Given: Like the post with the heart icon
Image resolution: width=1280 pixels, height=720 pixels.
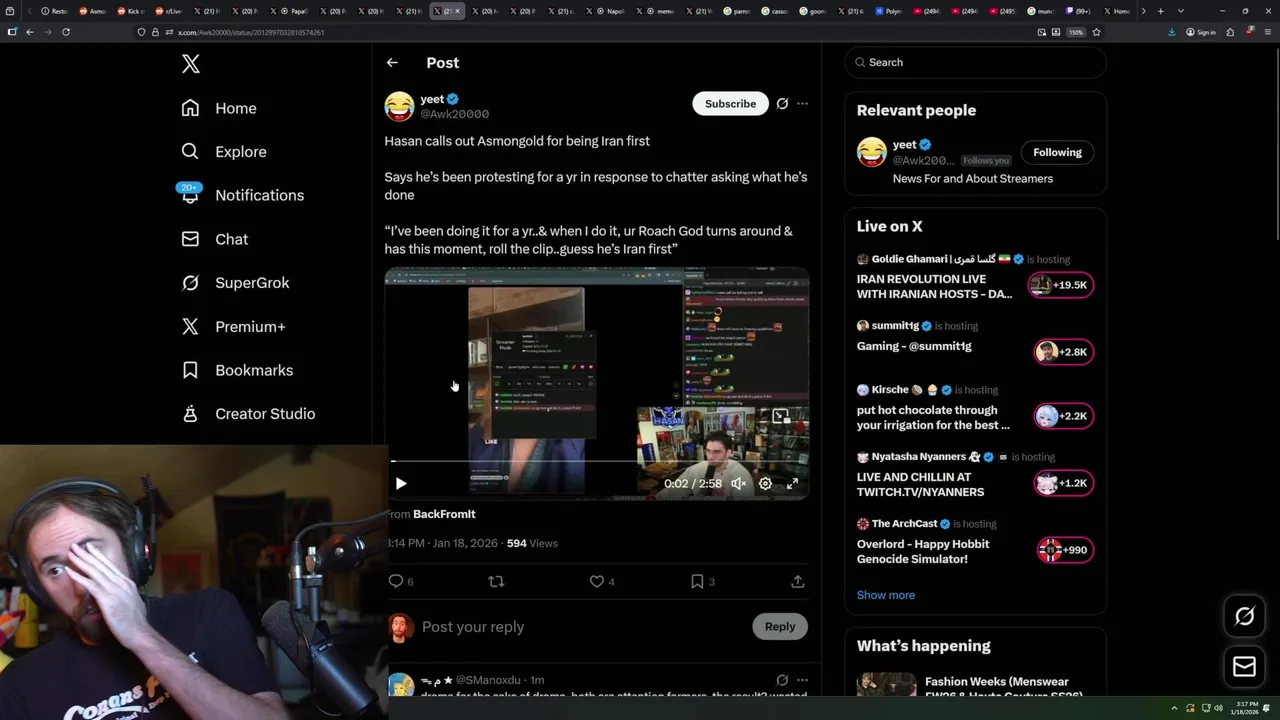Looking at the screenshot, I should pyautogui.click(x=597, y=581).
